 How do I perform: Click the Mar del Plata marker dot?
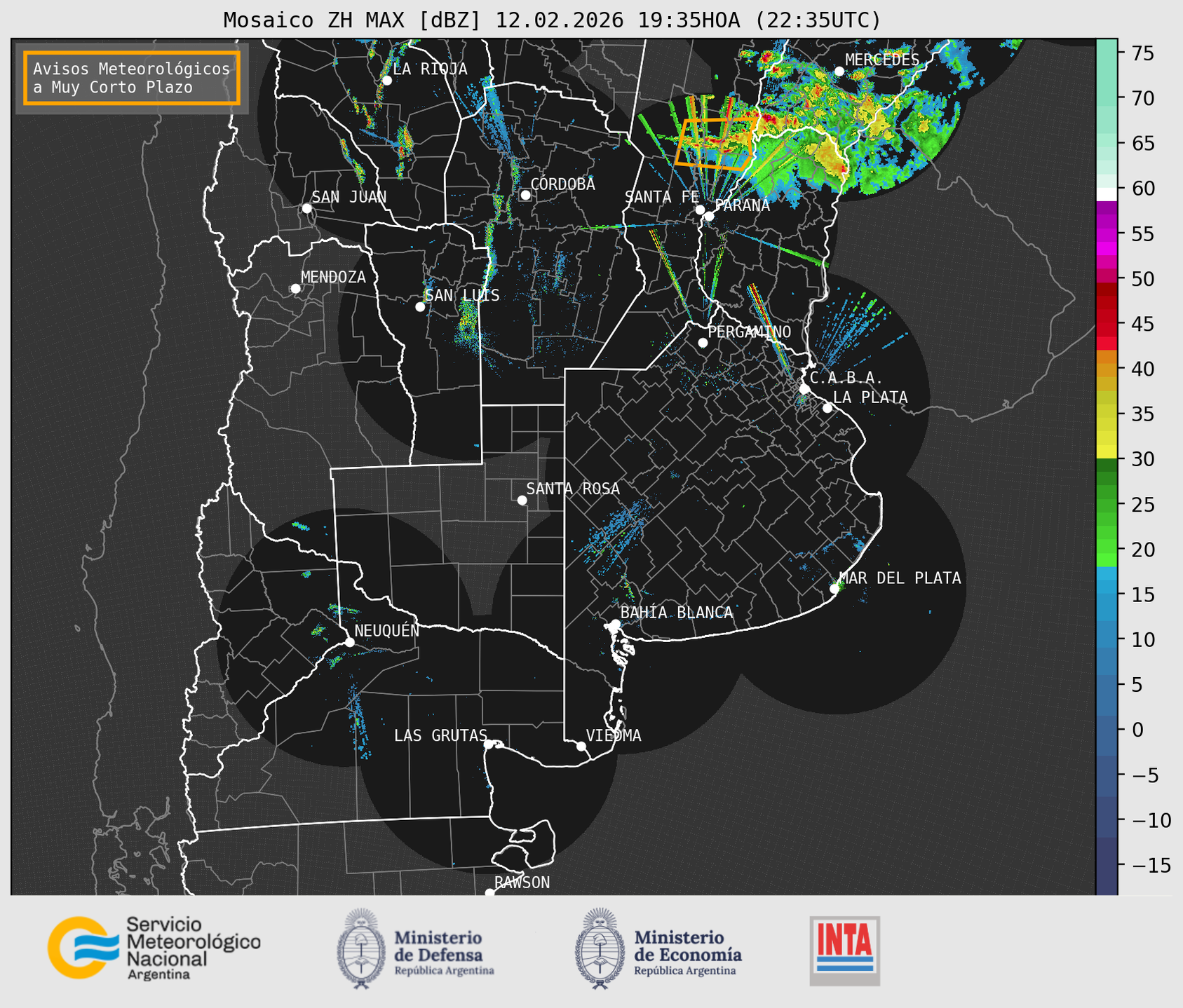coord(834,589)
